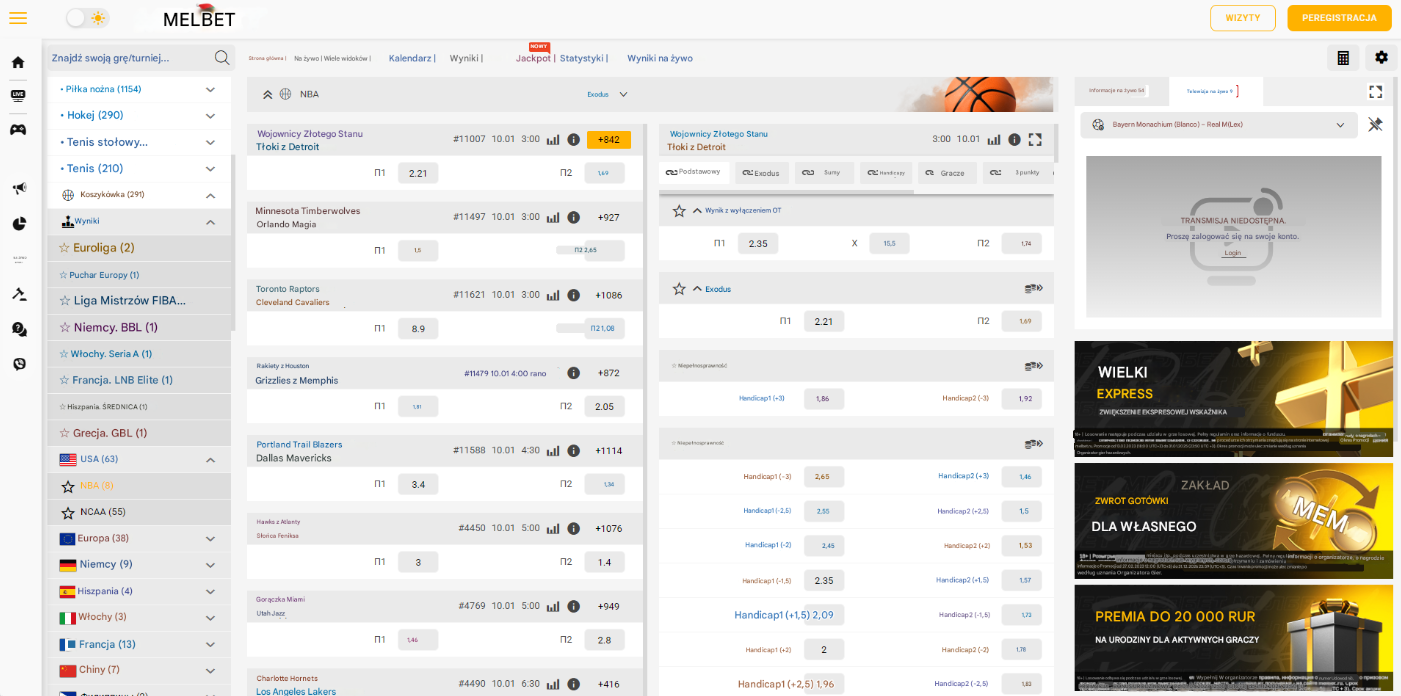Click the pie chart icon in sidebar
This screenshot has height=696, width=1401.
[x=18, y=223]
